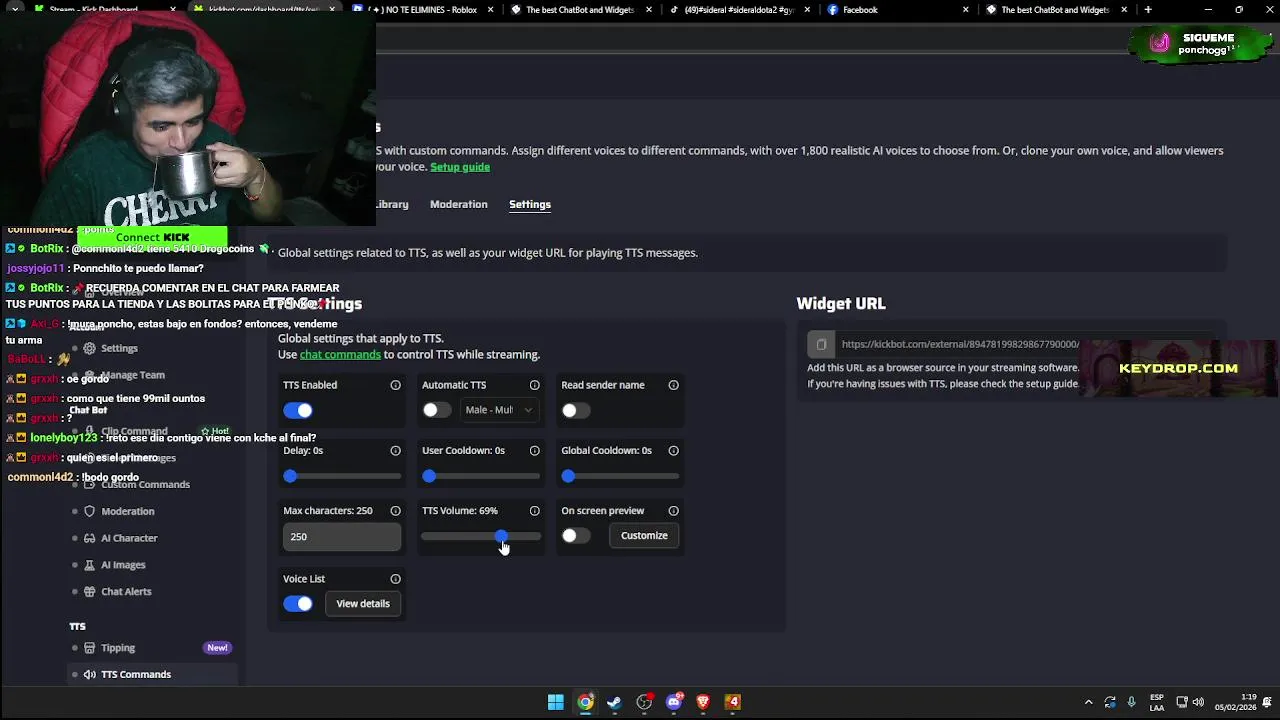
Task: Show info for On screen preview
Action: pyautogui.click(x=673, y=511)
